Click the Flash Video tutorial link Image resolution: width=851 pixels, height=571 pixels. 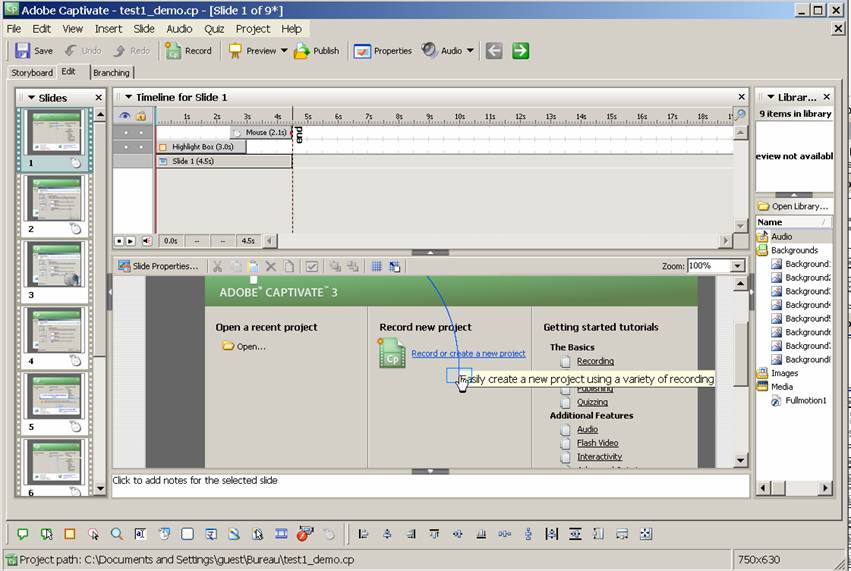598,443
